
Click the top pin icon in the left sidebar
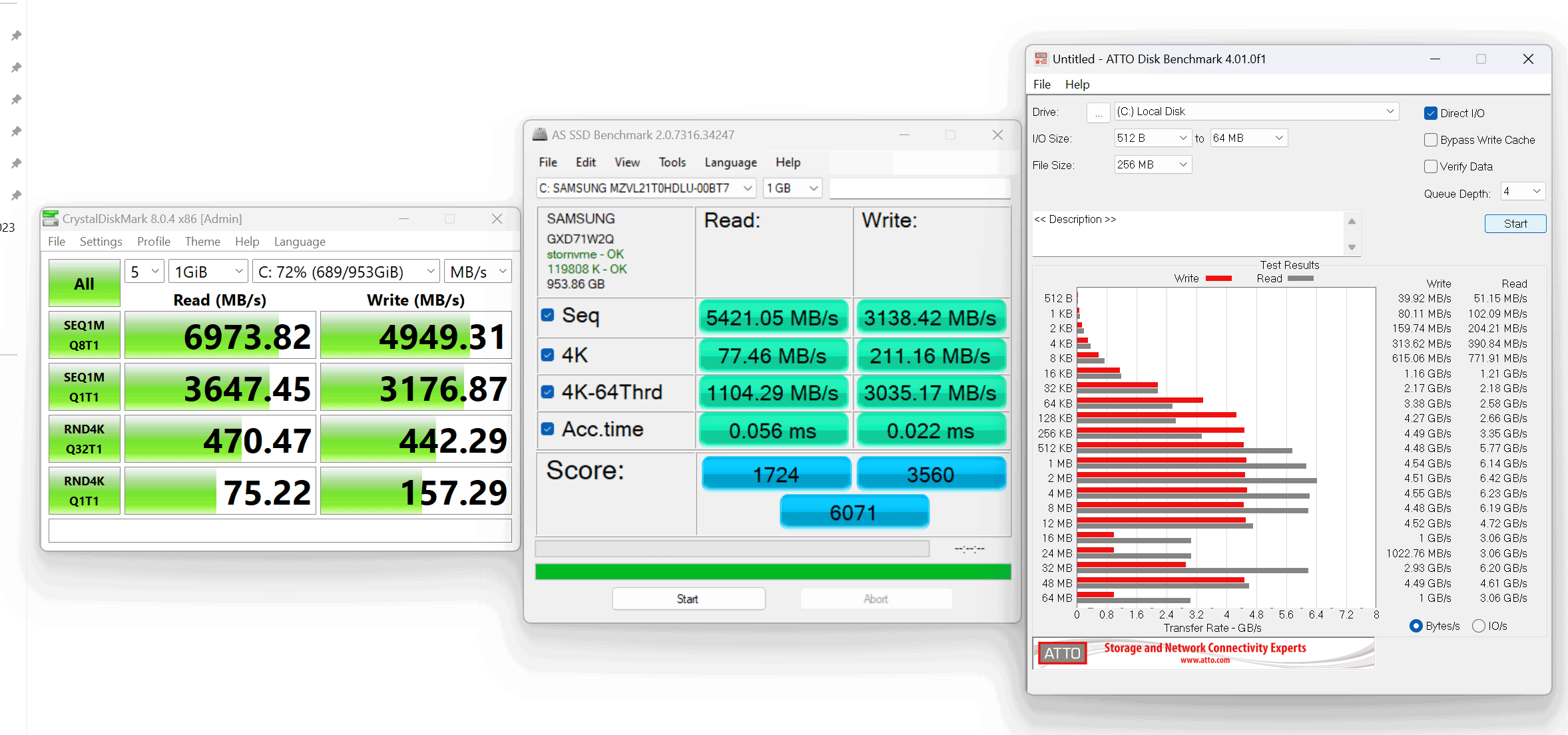17,35
